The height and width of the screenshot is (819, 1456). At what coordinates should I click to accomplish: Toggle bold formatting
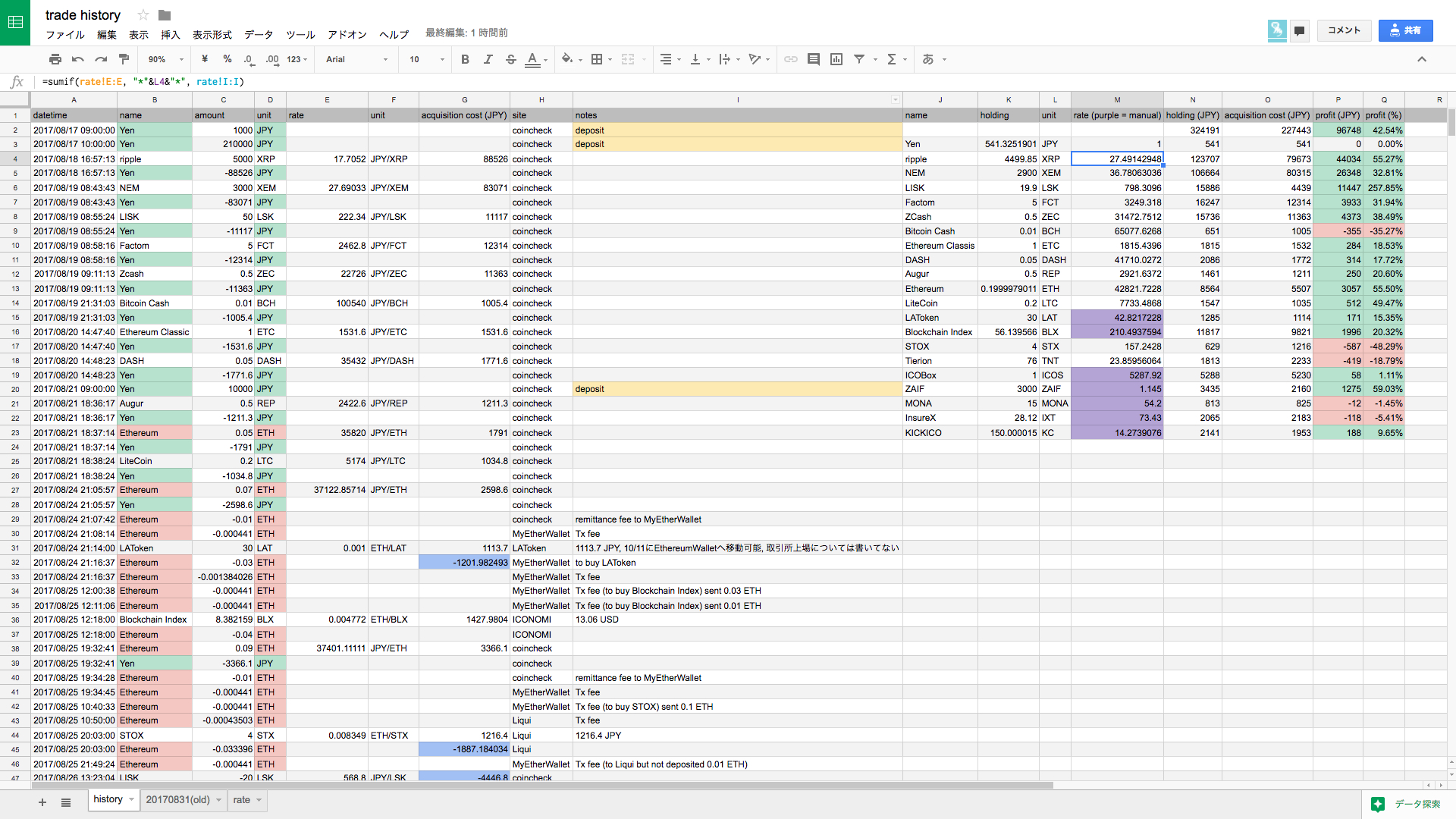pyautogui.click(x=465, y=59)
